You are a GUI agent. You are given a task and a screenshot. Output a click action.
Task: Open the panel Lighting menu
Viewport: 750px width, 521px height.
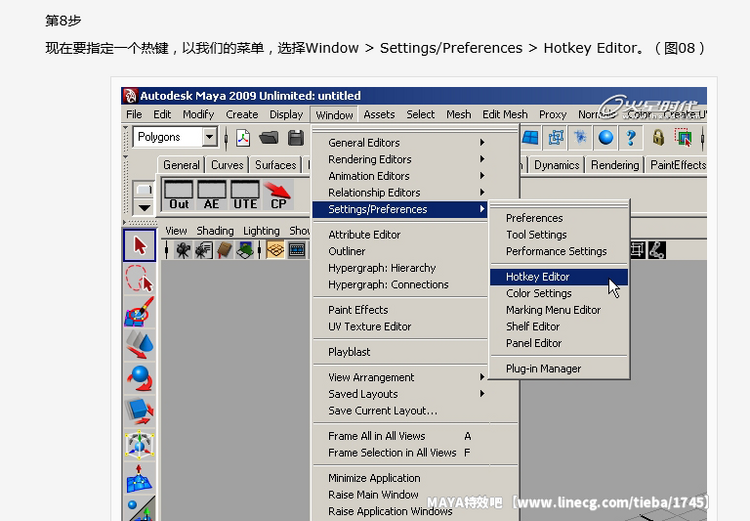coord(261,231)
